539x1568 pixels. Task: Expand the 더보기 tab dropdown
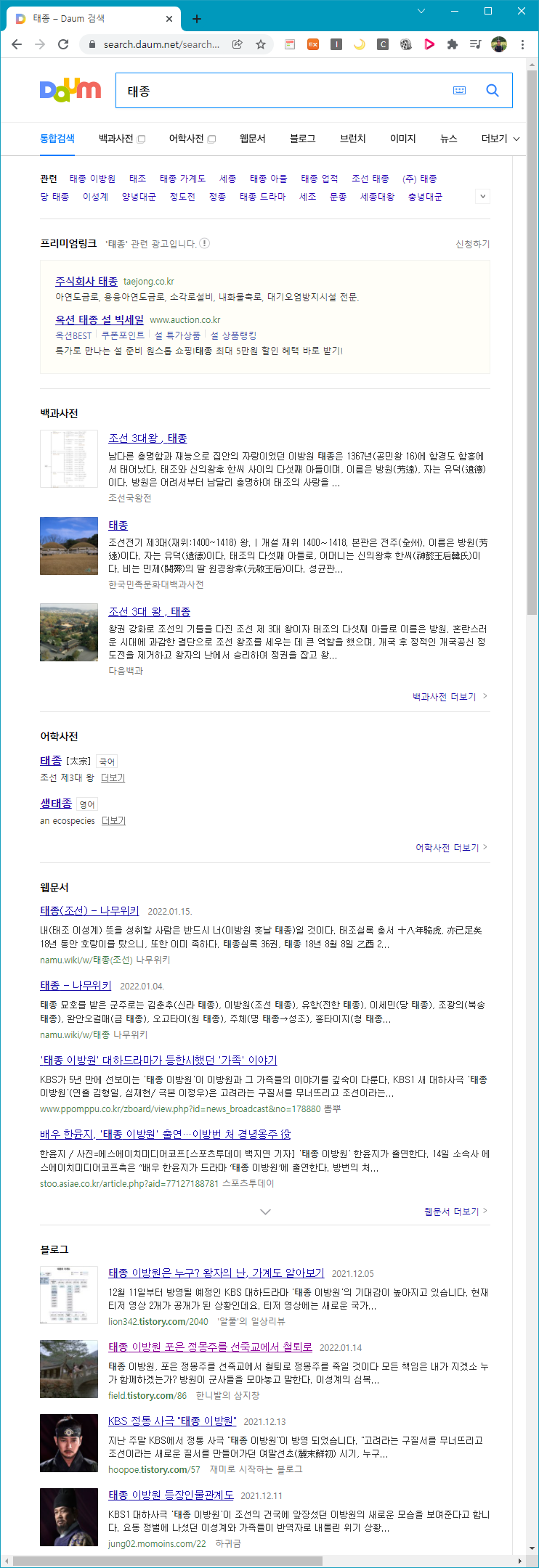point(500,139)
